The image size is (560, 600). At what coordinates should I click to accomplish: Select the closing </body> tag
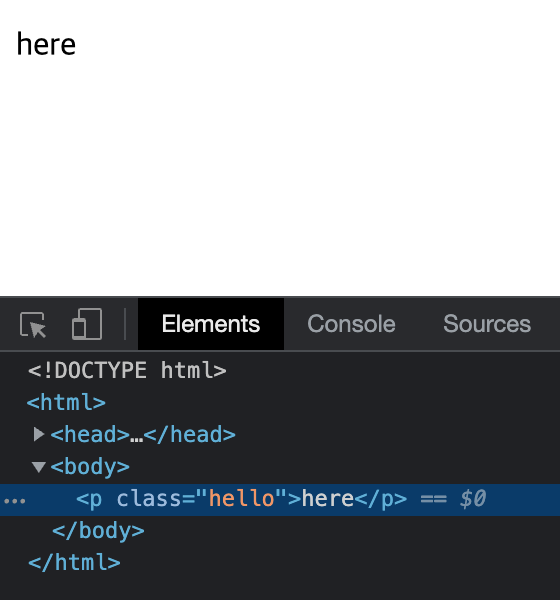point(98,531)
